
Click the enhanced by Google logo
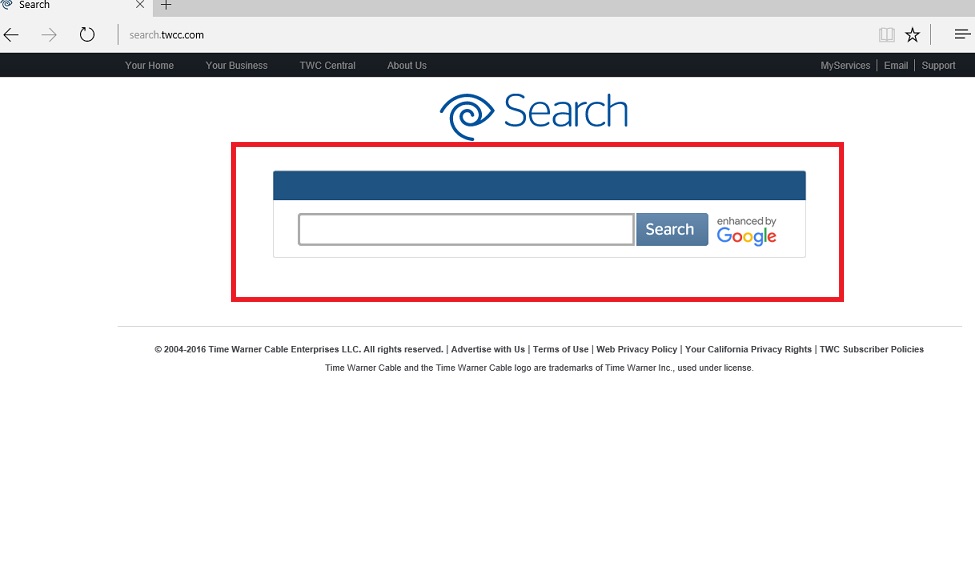coord(746,231)
